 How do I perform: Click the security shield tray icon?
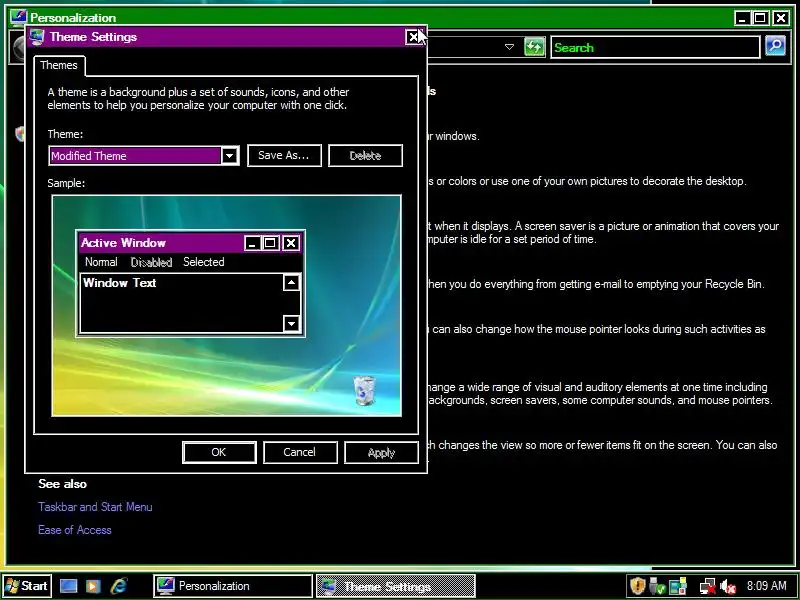point(637,586)
